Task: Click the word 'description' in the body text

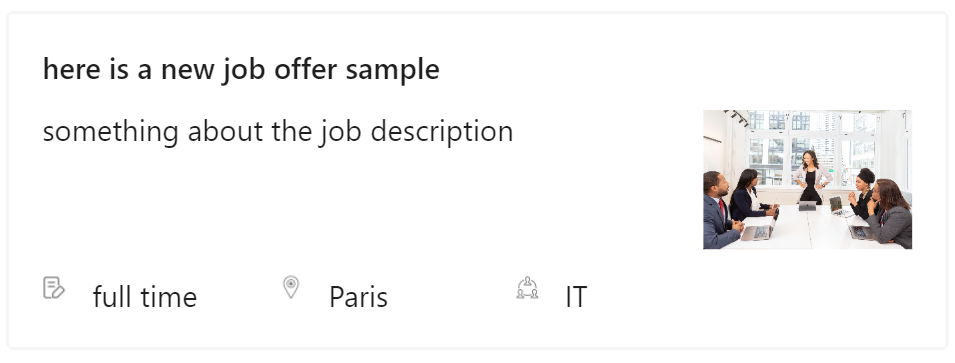Action: (x=442, y=132)
